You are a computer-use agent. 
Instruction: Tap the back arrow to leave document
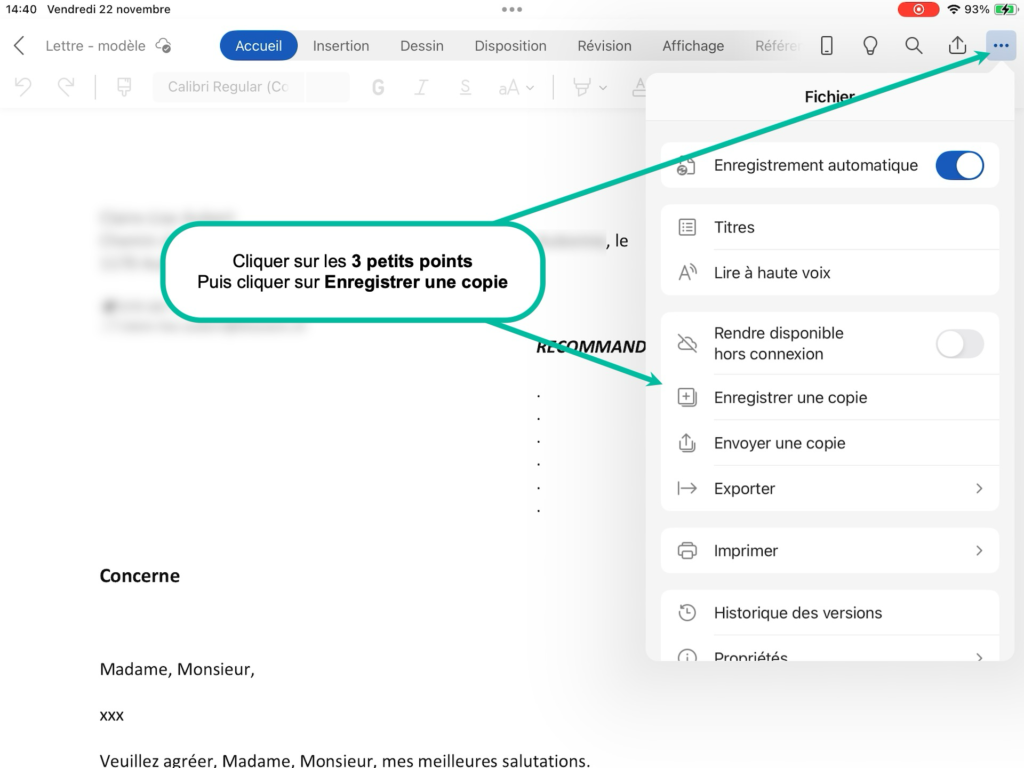[x=19, y=46]
